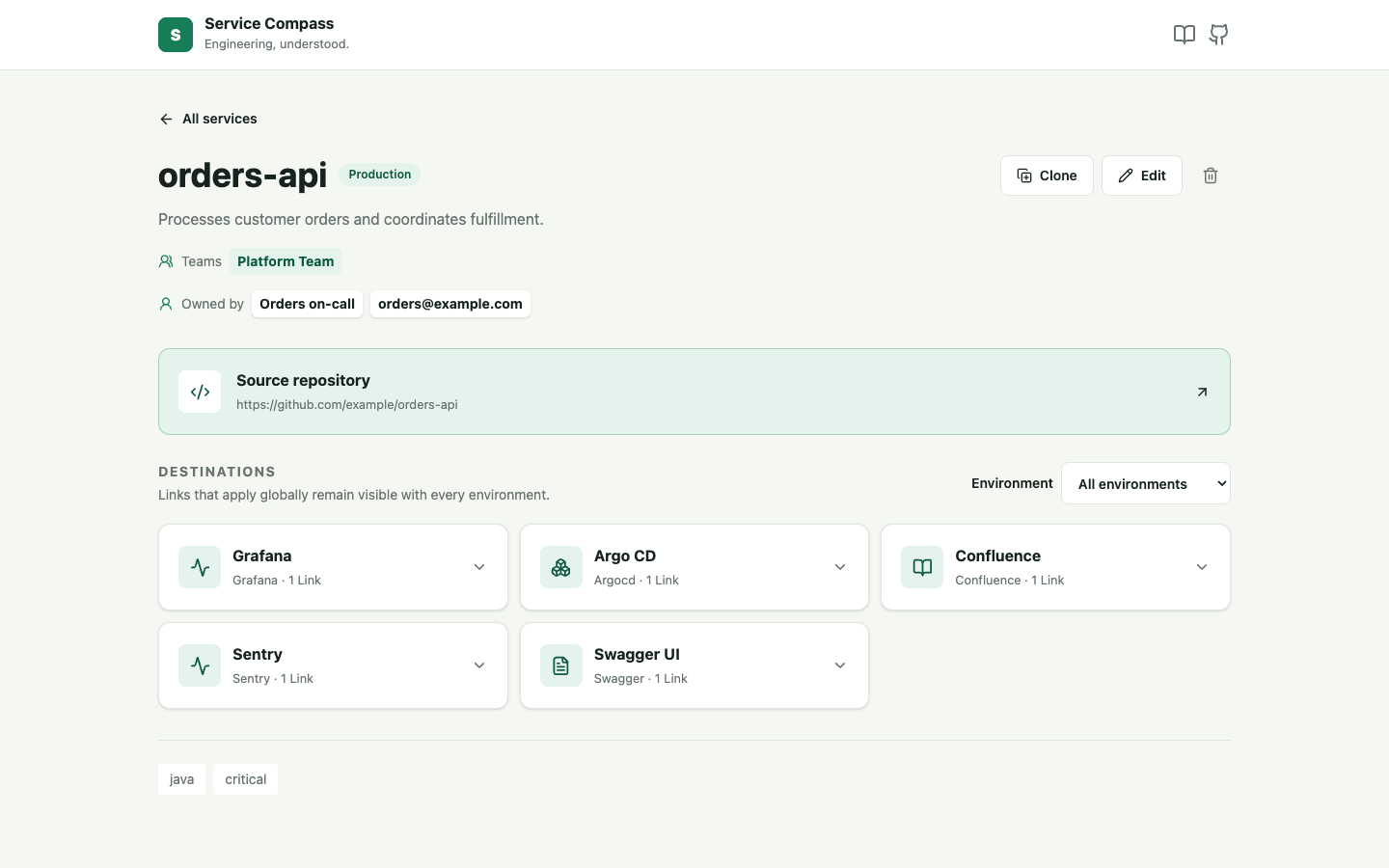Click the java tag
The height and width of the screenshot is (868, 1389).
pos(181,779)
